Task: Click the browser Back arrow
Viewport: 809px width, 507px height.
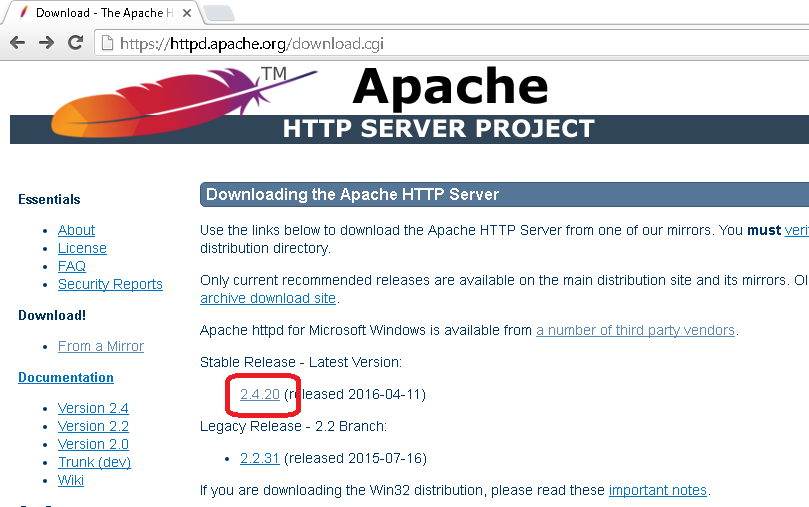Action: coord(17,43)
